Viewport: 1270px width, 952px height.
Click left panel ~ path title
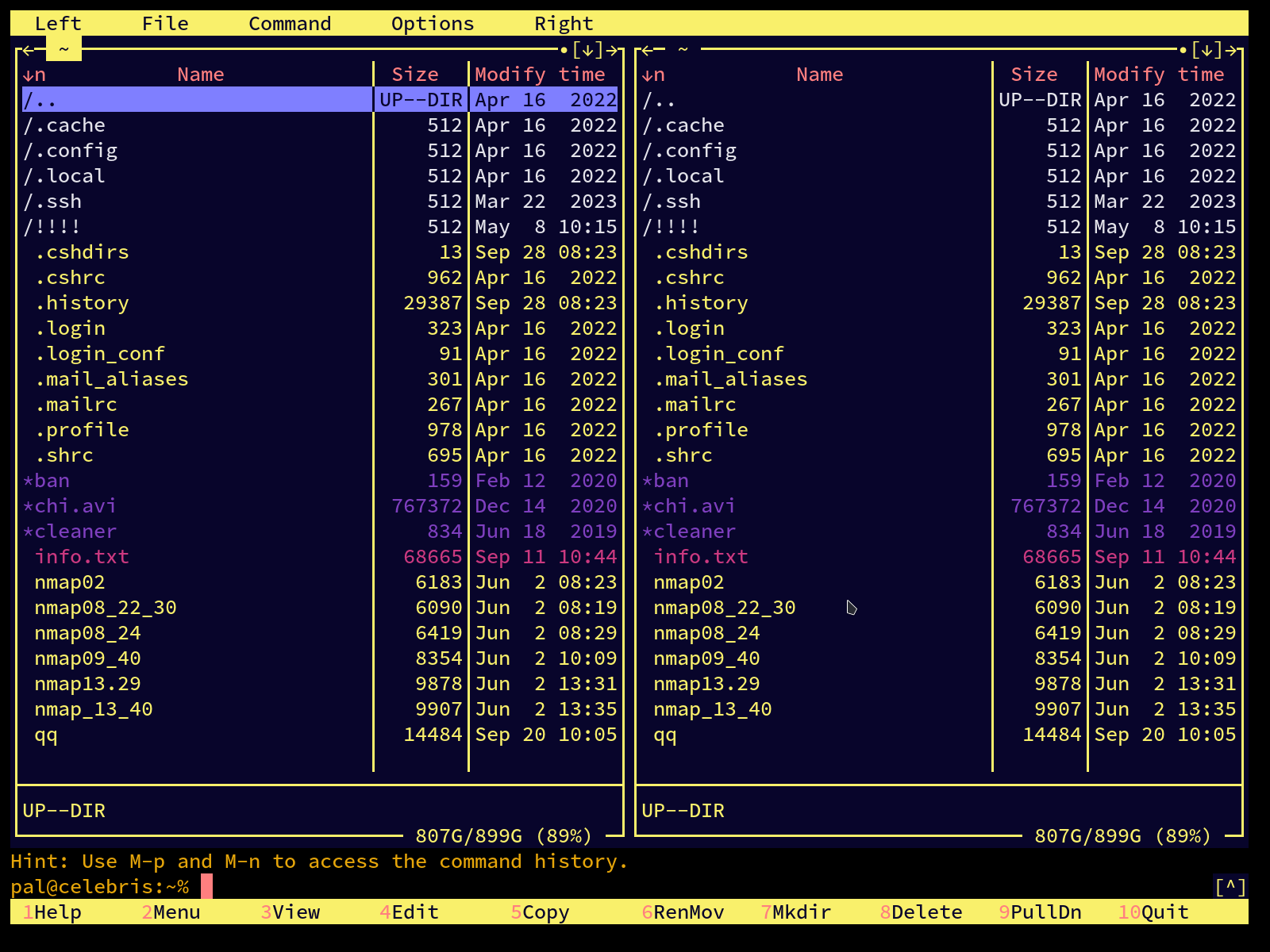pos(64,49)
